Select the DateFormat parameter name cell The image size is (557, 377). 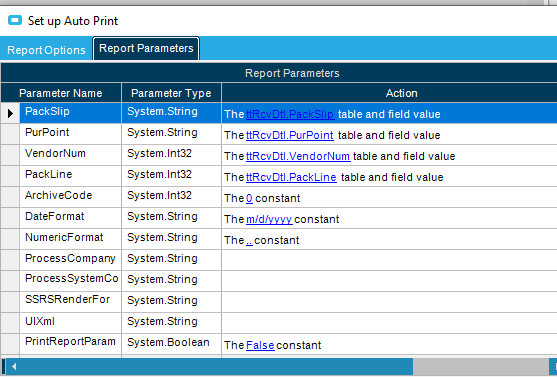(x=70, y=218)
